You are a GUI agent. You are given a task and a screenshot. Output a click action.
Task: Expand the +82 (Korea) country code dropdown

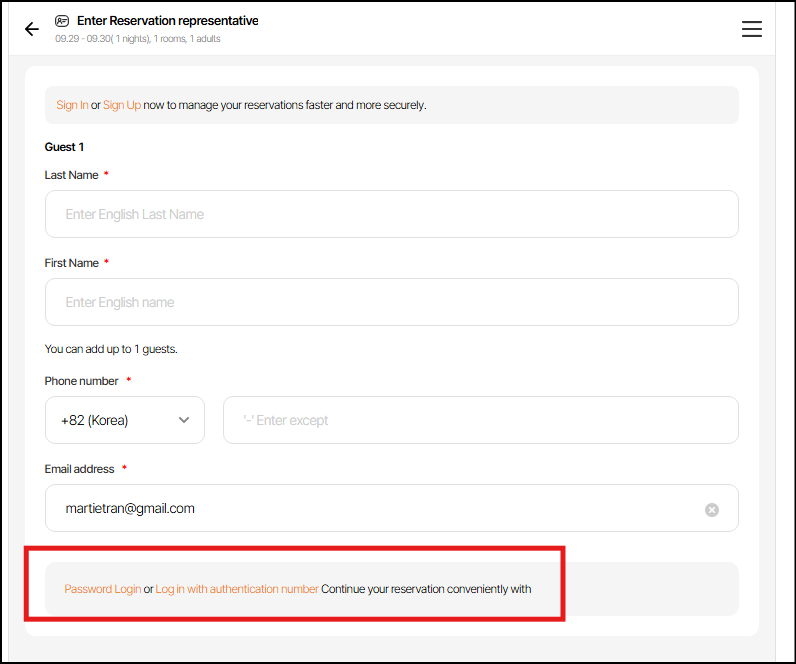click(125, 420)
